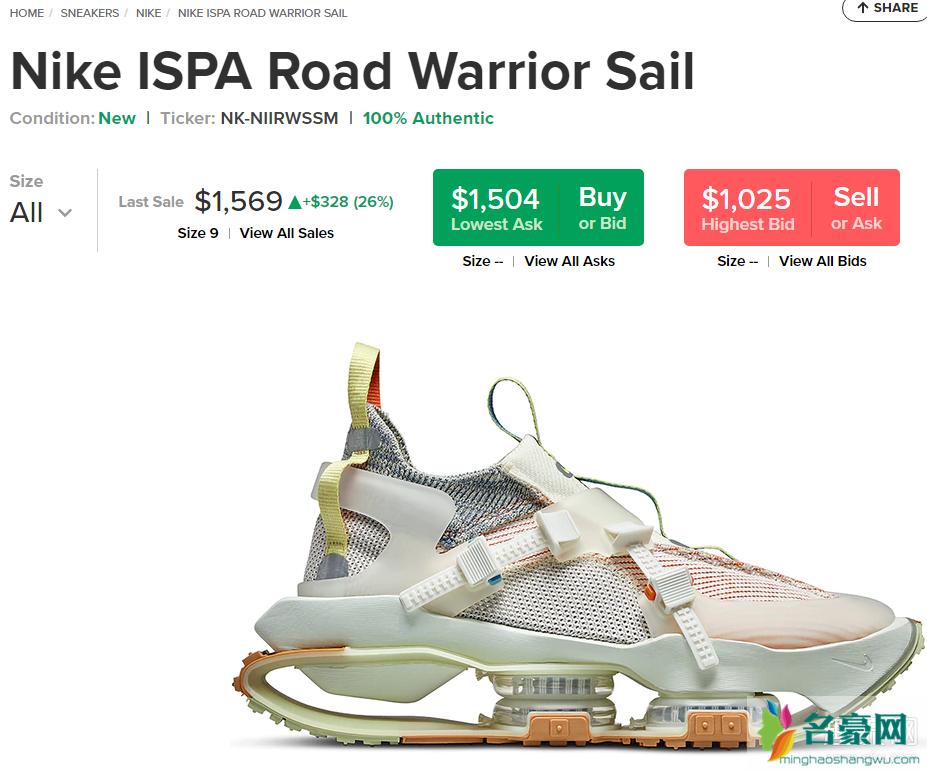927x771 pixels.
Task: Click the $1,504 Lowest Ask section
Action: coord(496,208)
